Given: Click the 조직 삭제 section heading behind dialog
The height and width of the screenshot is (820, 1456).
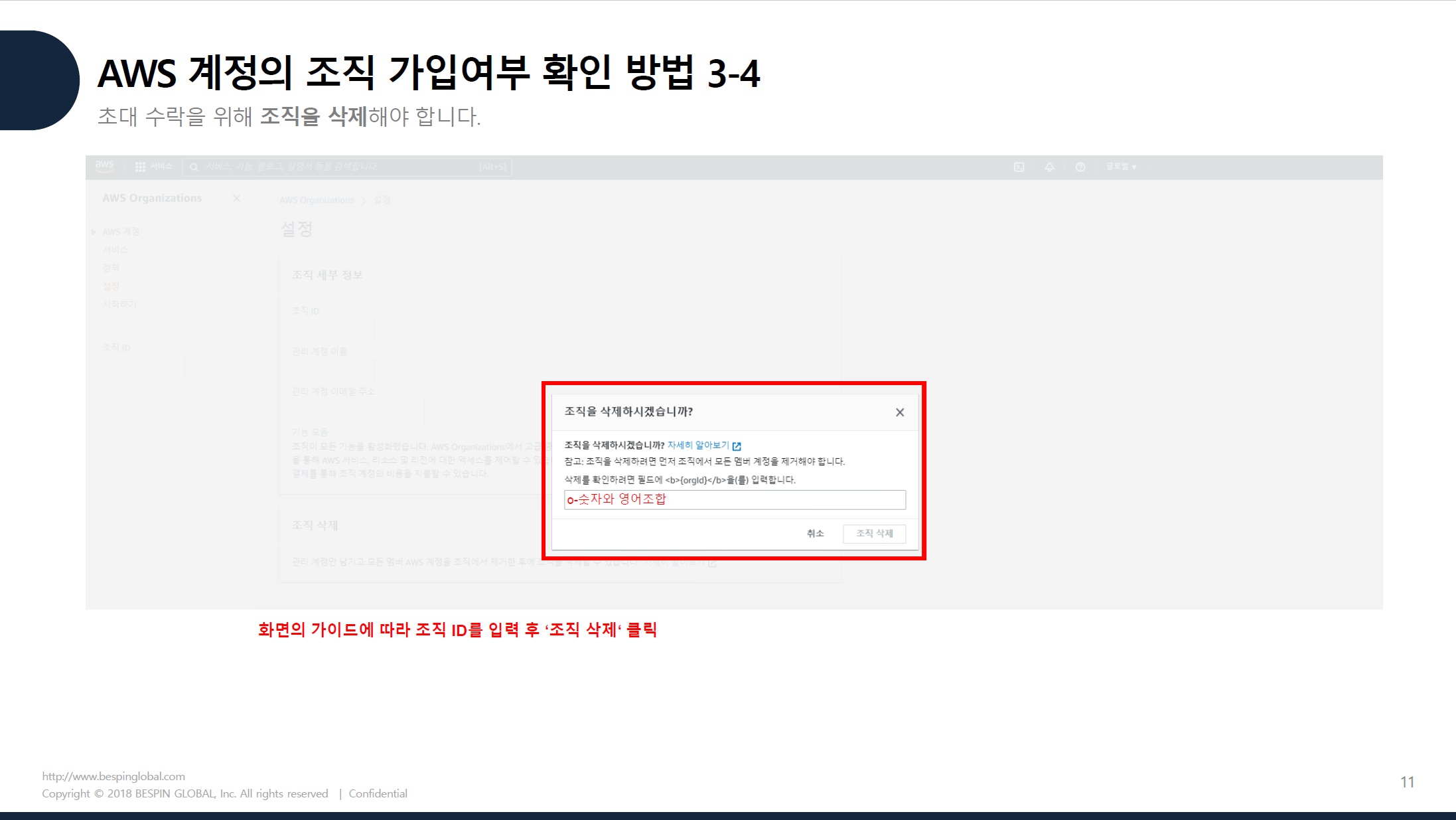Looking at the screenshot, I should tap(315, 525).
